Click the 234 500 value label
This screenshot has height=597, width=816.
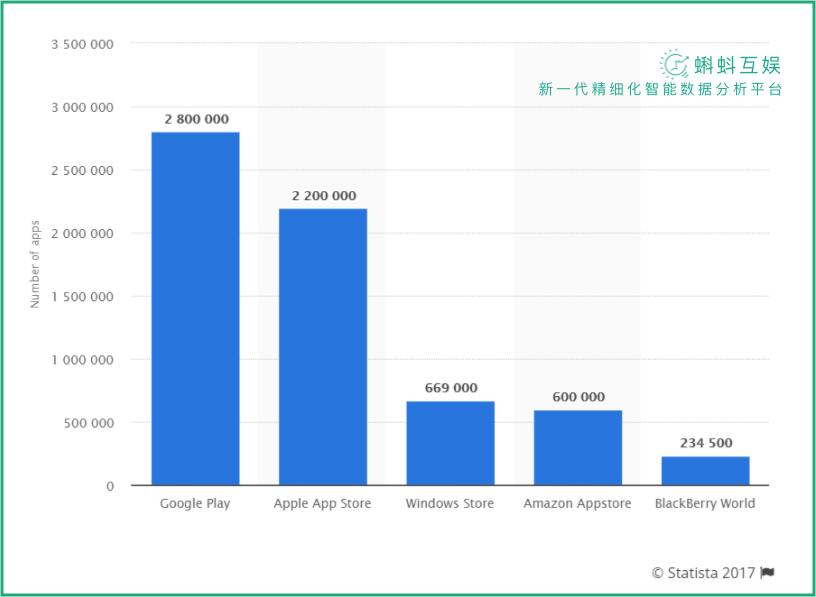coord(706,443)
